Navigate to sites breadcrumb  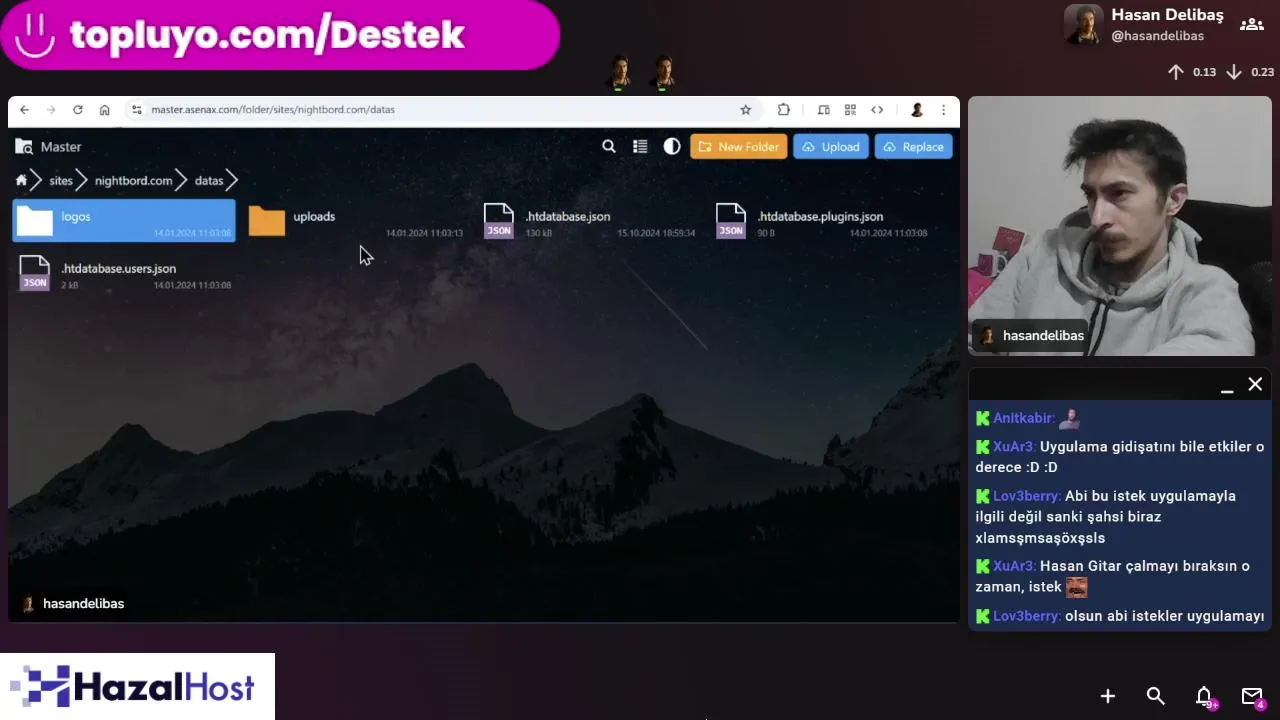[61, 181]
